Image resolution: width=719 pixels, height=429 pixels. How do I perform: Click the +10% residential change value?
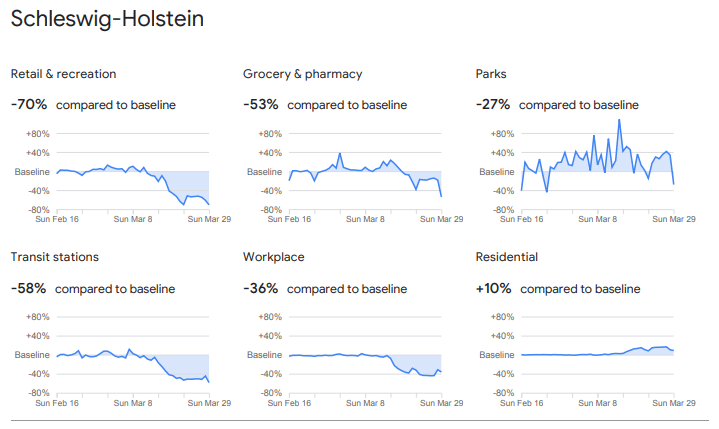[x=493, y=288]
